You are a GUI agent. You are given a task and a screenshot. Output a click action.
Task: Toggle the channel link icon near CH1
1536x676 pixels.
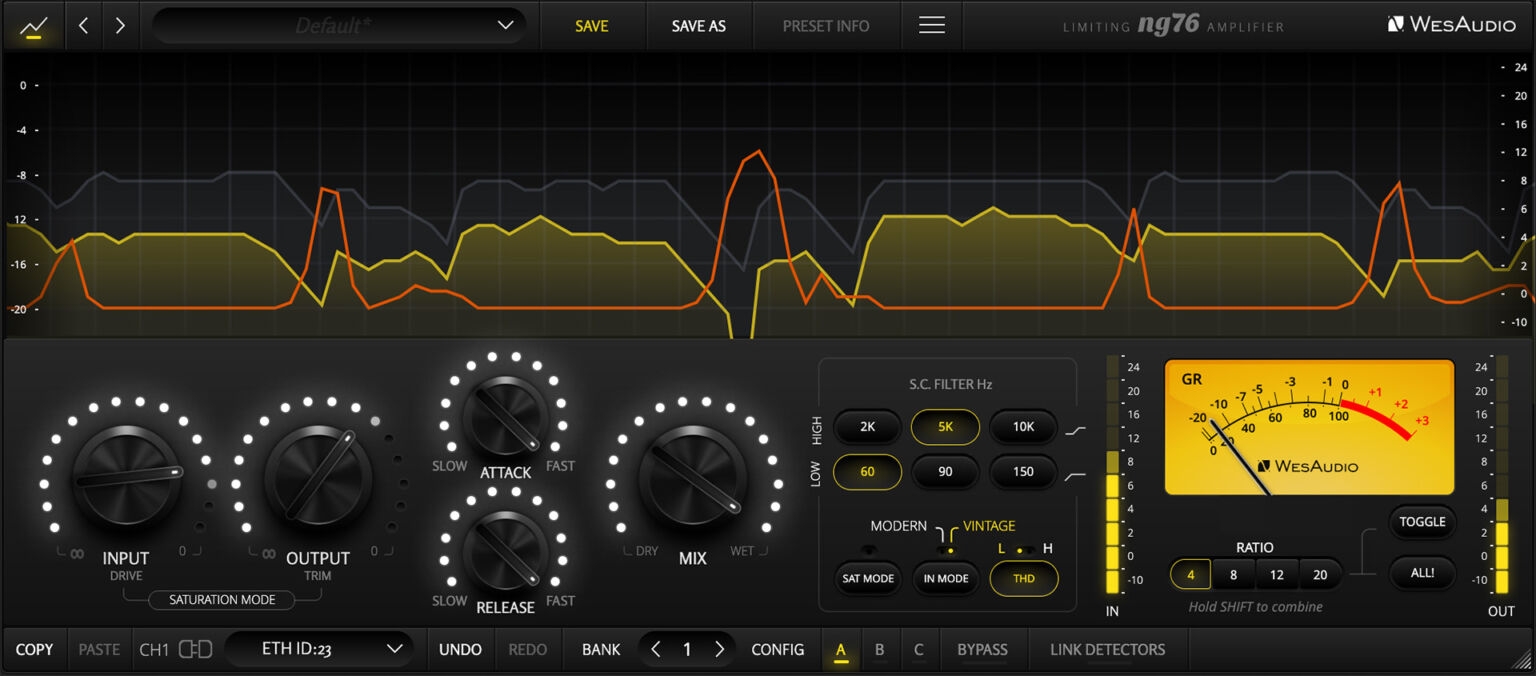[196, 650]
